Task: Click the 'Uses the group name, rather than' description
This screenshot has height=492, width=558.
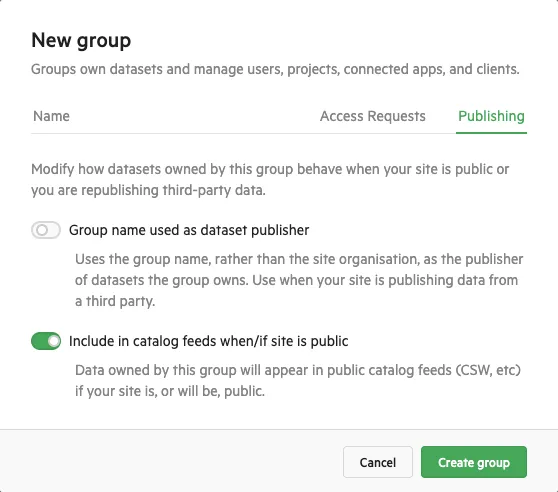Action: pos(299,280)
